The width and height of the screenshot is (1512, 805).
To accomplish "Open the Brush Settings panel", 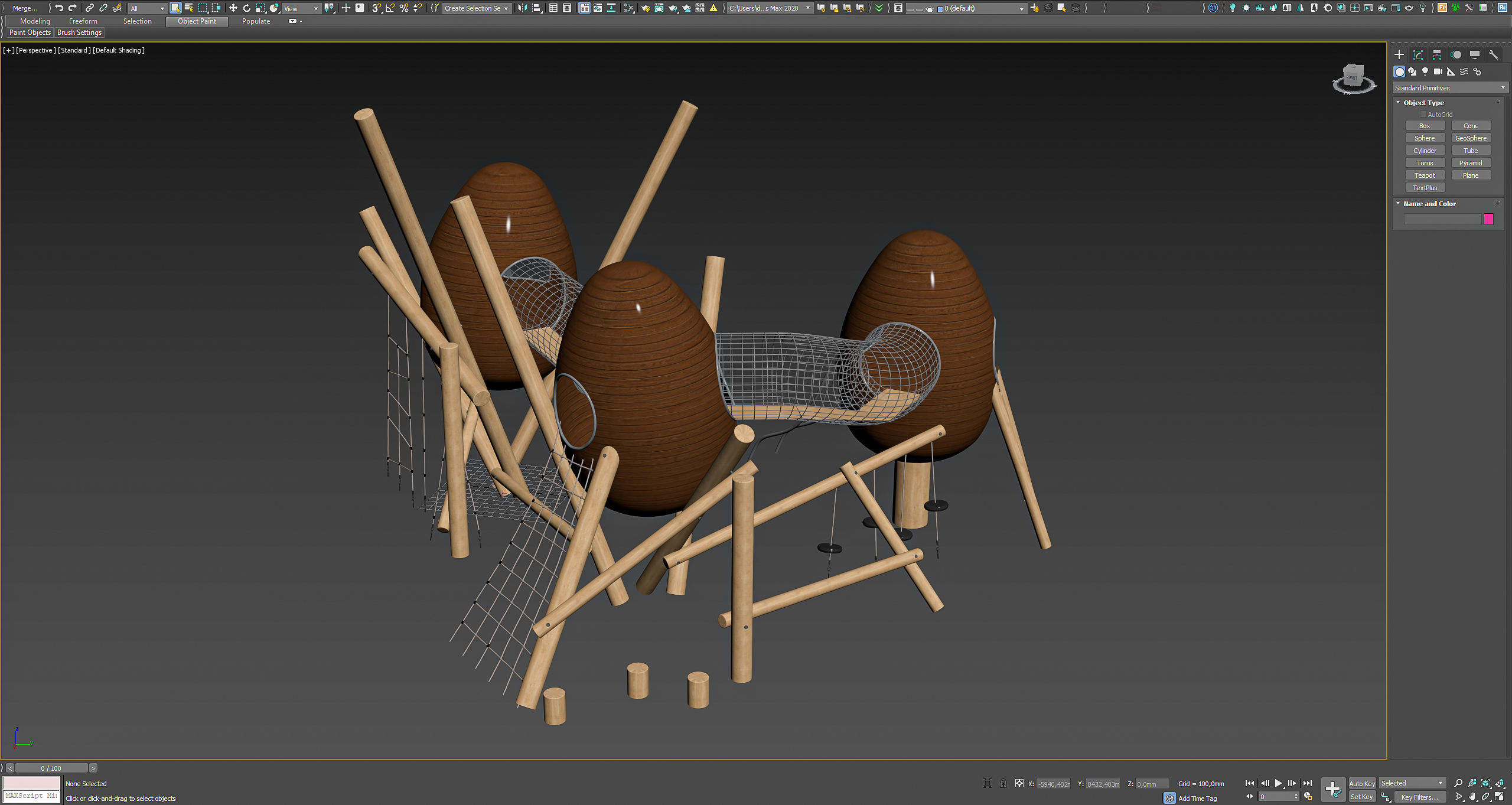I will (79, 32).
